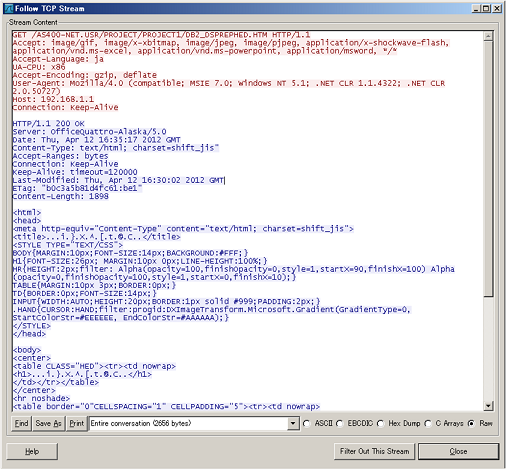Open the Entire conversation dropdown arrow
The image size is (506, 470).
pos(292,423)
